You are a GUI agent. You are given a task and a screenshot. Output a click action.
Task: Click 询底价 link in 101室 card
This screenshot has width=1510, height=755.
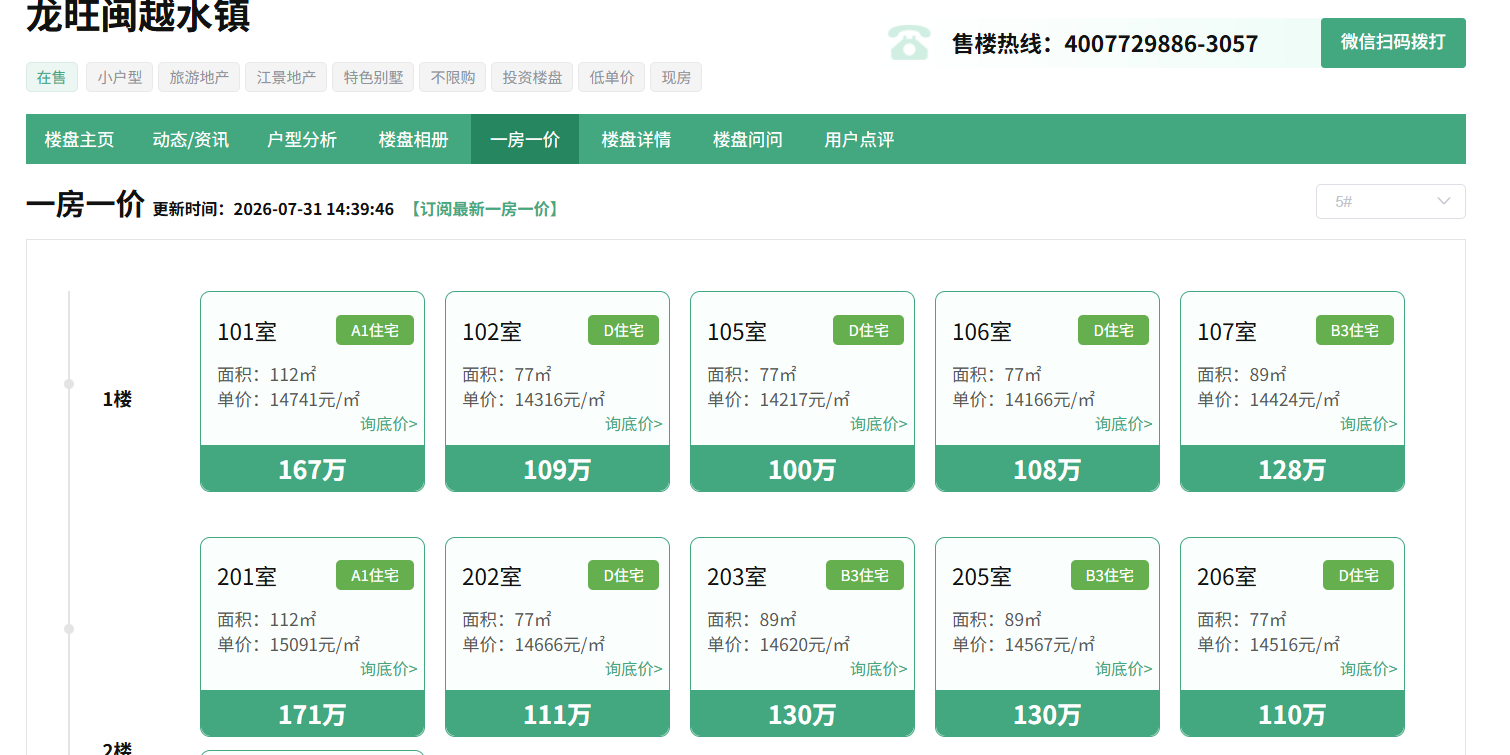[x=389, y=424]
